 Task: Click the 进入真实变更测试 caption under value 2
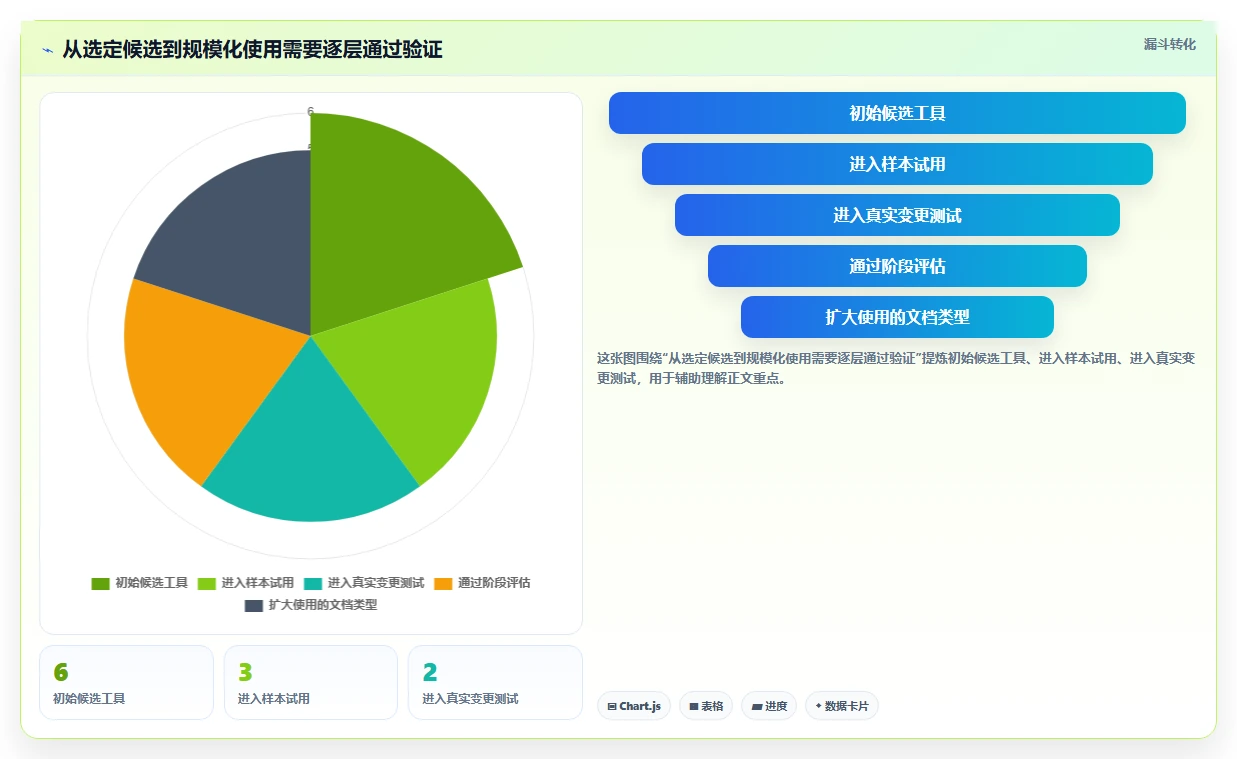coord(470,699)
